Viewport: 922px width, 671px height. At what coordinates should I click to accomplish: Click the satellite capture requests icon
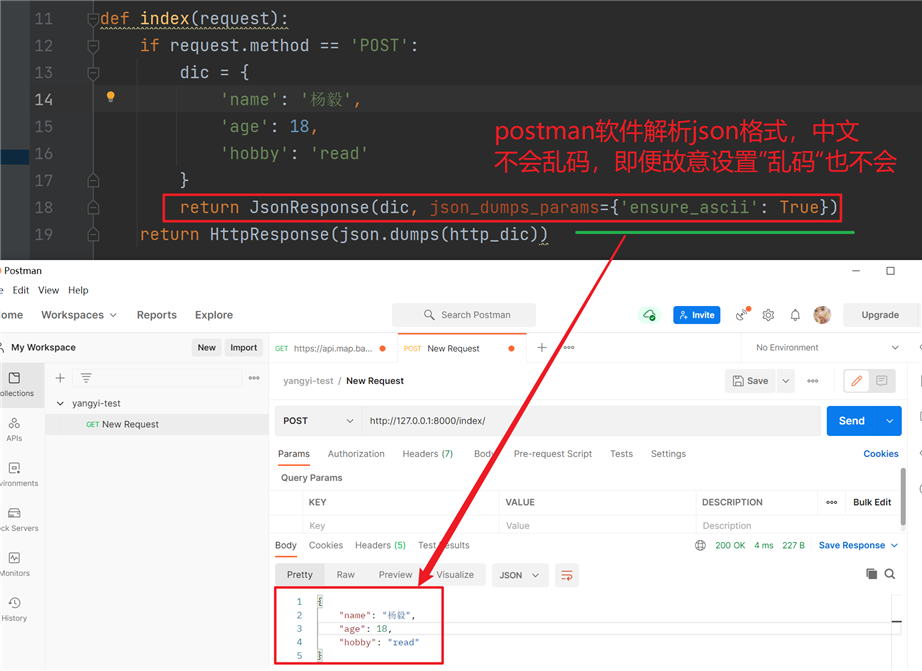click(743, 315)
